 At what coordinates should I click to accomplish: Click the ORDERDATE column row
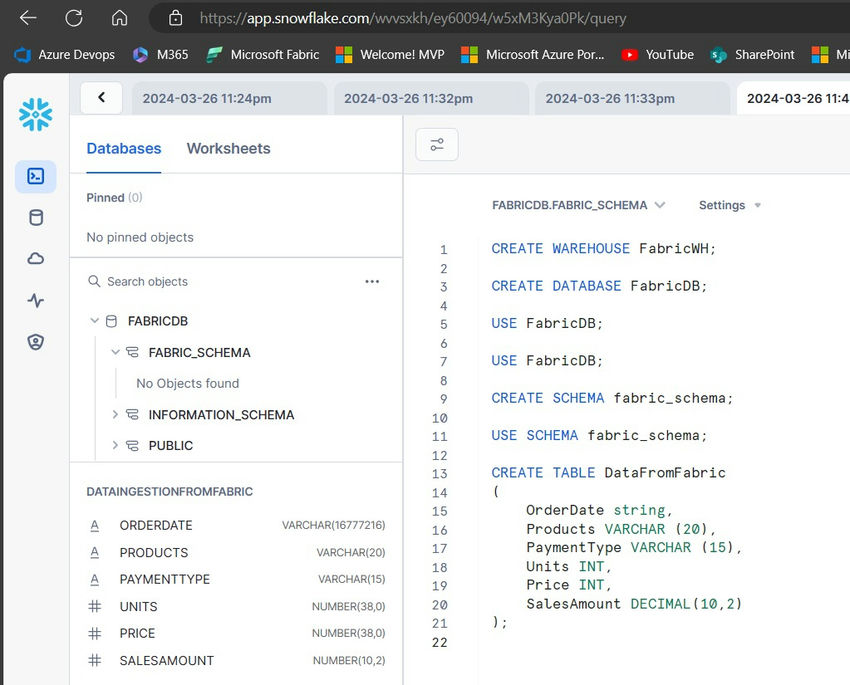point(236,525)
